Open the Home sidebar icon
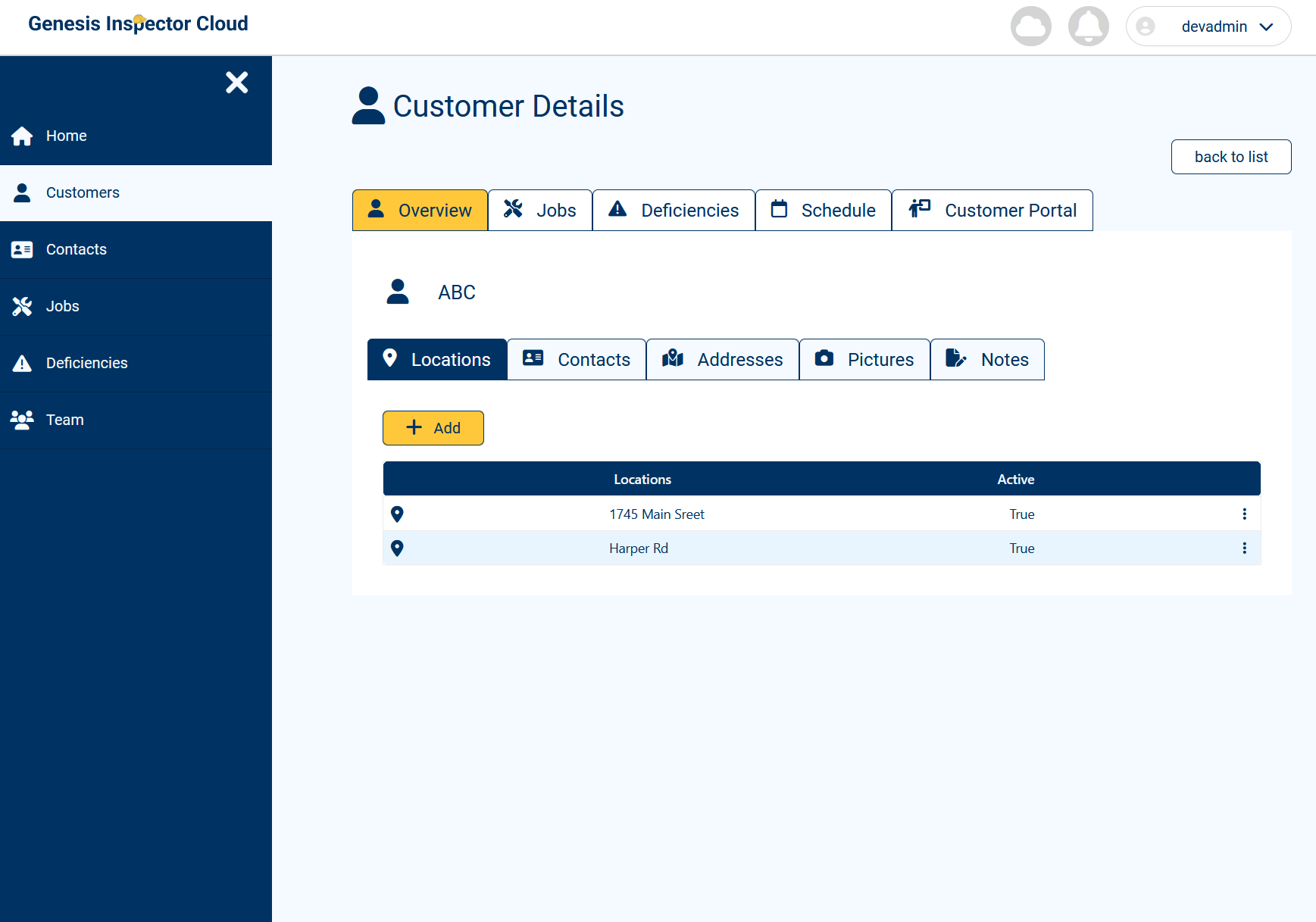 coord(22,136)
